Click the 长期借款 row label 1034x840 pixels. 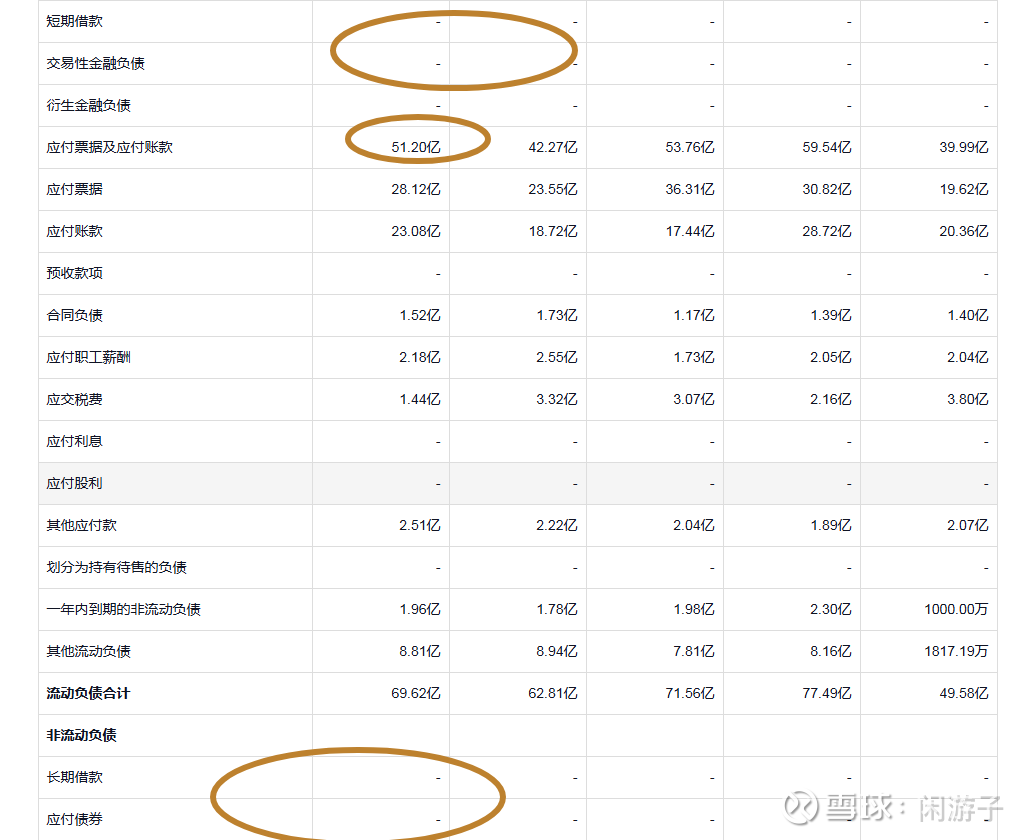75,777
